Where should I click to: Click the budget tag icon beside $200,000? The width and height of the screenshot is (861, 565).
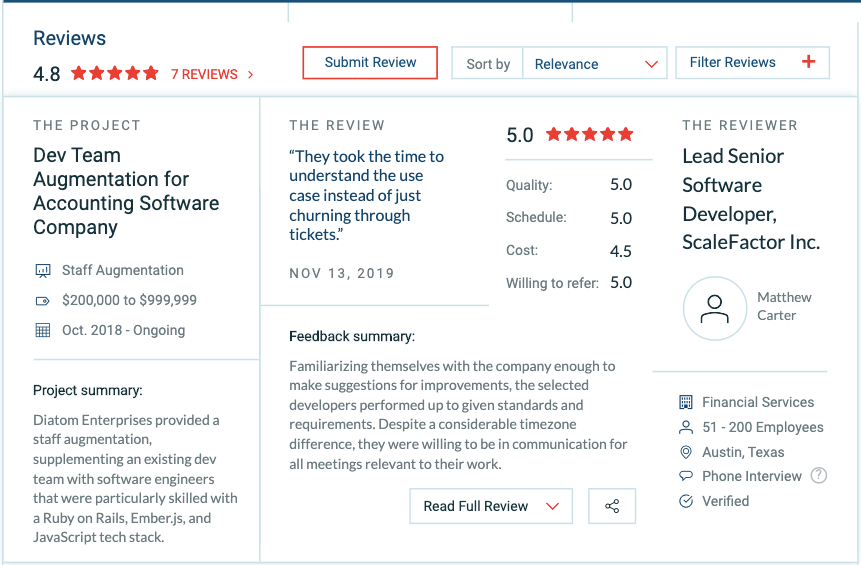42,300
